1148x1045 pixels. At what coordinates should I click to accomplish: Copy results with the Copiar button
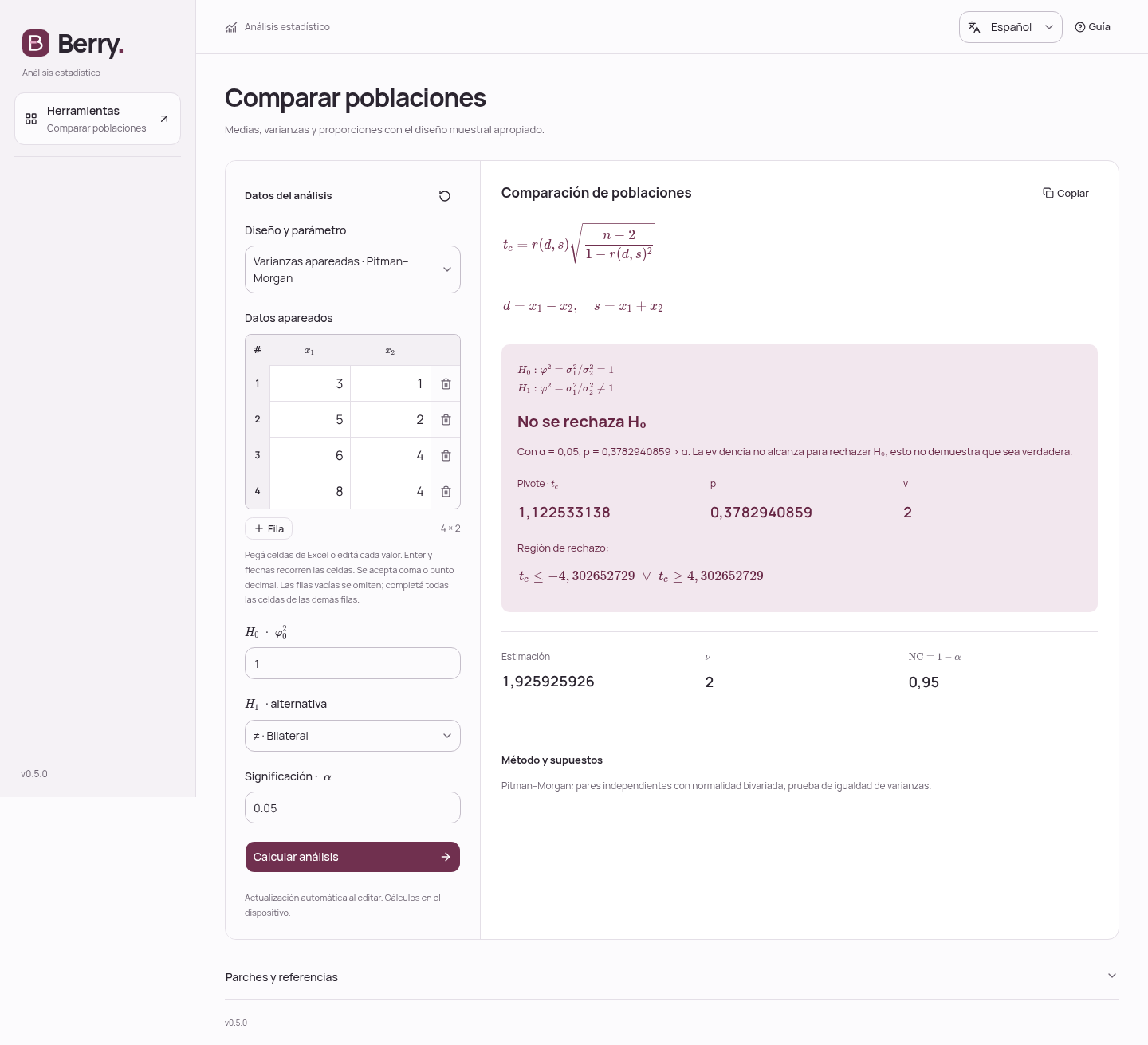coord(1066,193)
